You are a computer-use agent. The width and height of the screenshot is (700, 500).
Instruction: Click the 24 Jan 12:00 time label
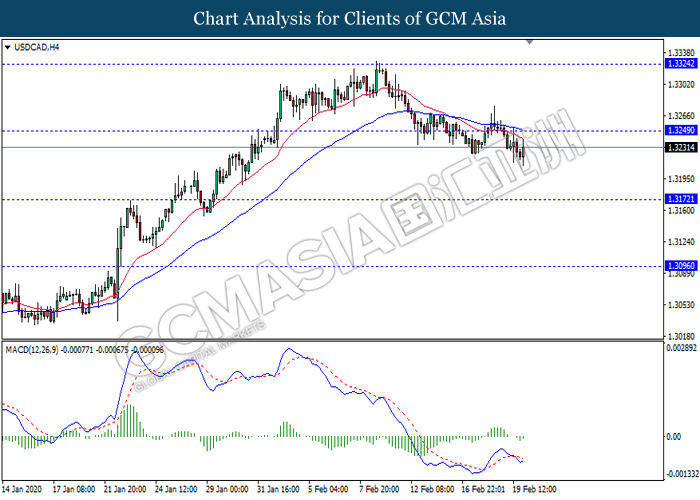176,490
